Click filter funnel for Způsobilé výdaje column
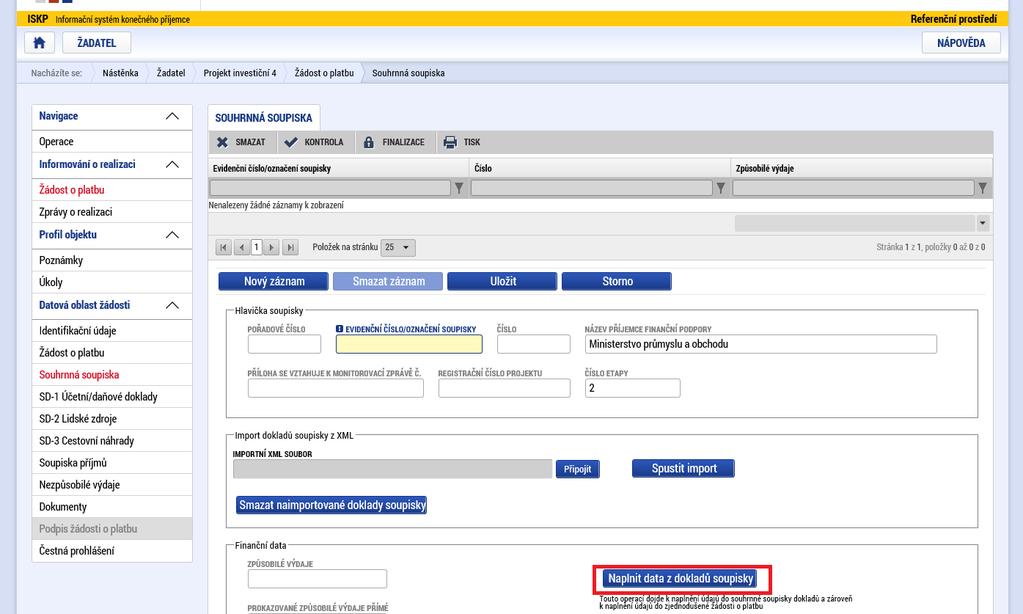This screenshot has height=614, width=1023. tap(983, 189)
